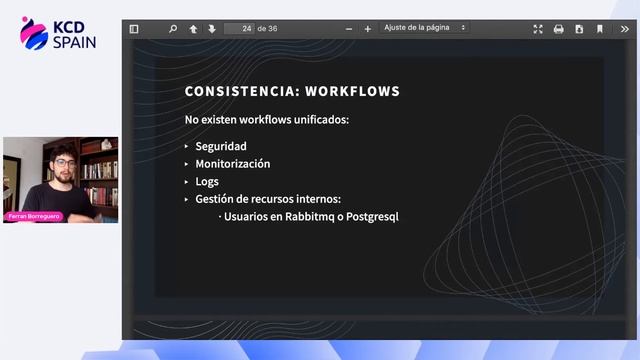
Task: Download the PDF file
Action: (x=579, y=29)
